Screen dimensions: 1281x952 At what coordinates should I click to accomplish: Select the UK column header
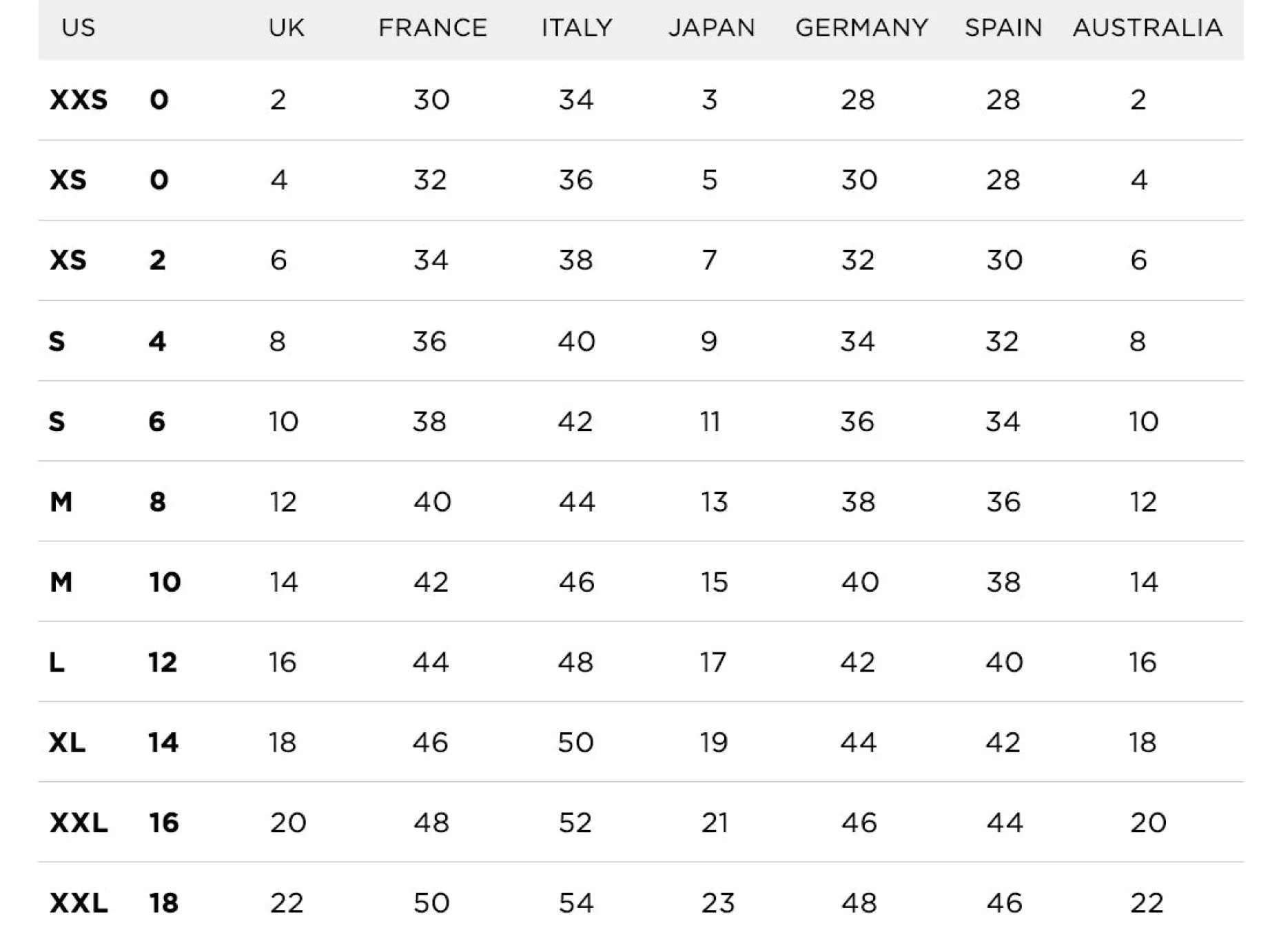click(286, 28)
